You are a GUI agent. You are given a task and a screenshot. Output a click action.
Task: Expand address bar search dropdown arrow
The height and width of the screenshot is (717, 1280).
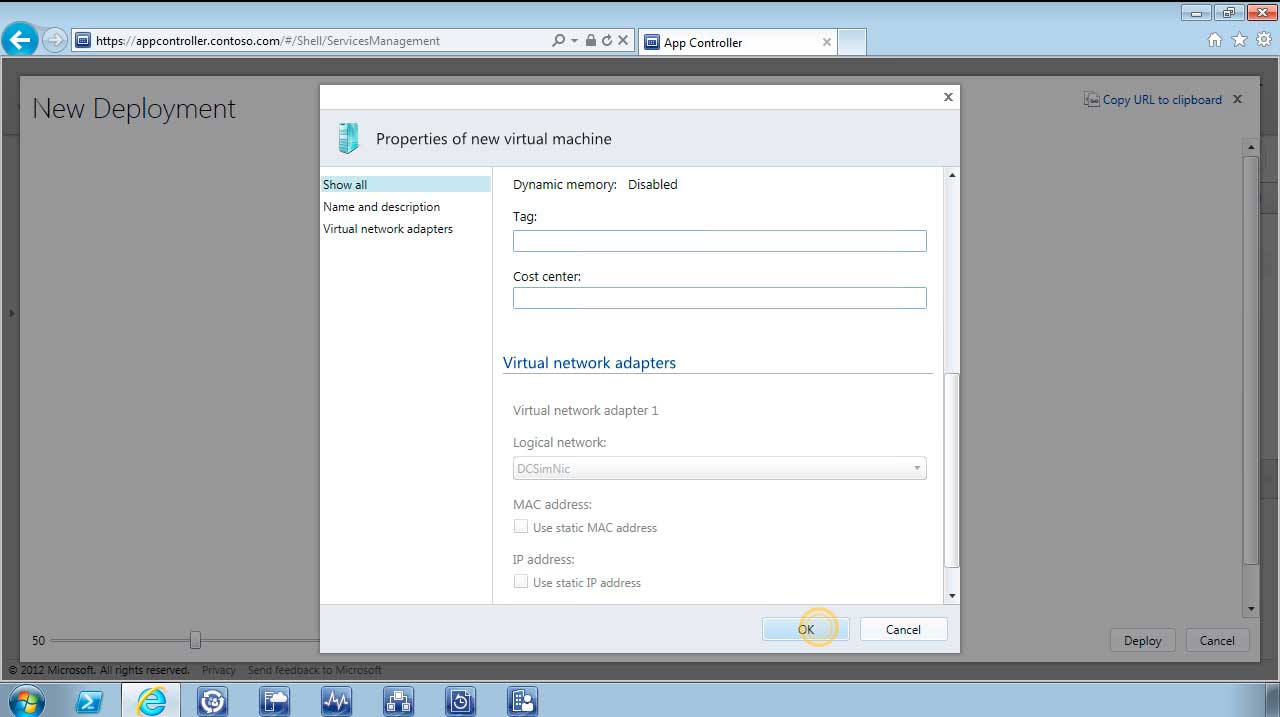[x=574, y=41]
